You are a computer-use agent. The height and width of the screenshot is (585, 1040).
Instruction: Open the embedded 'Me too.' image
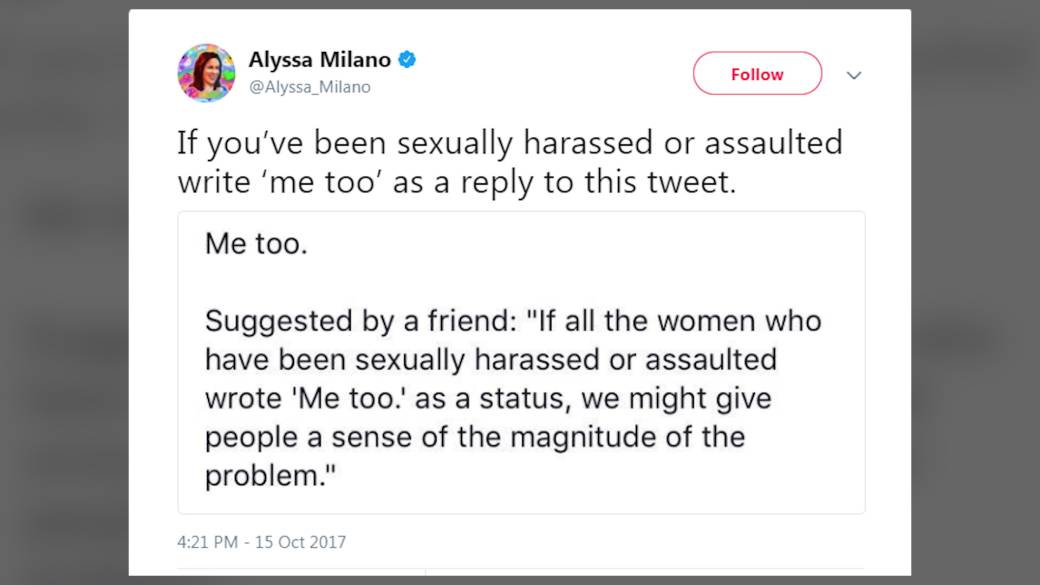point(521,362)
